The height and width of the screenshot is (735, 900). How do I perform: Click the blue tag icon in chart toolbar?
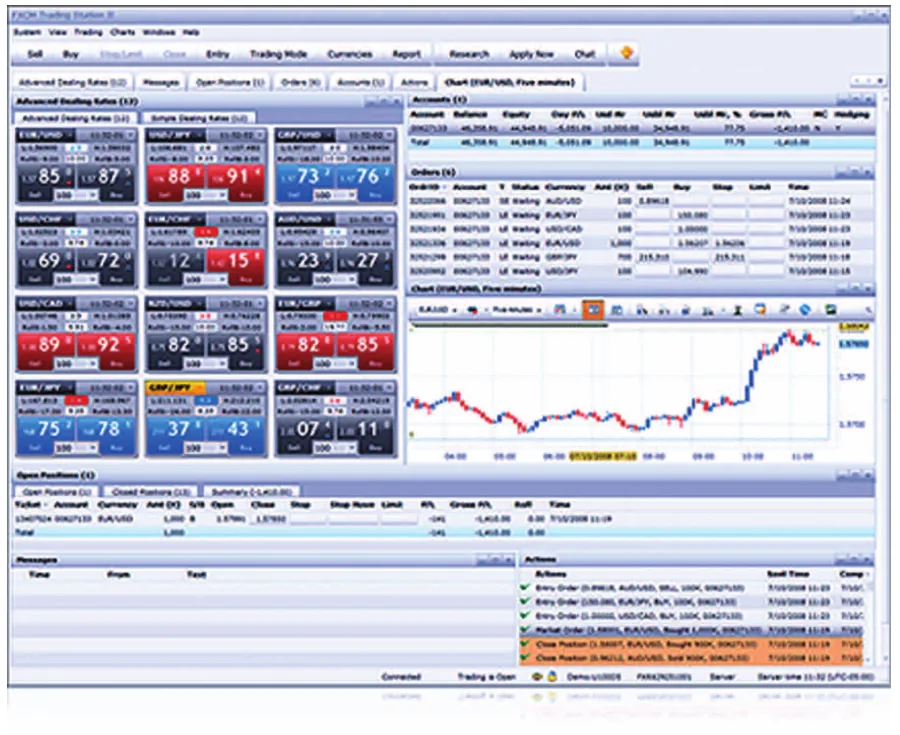point(805,310)
